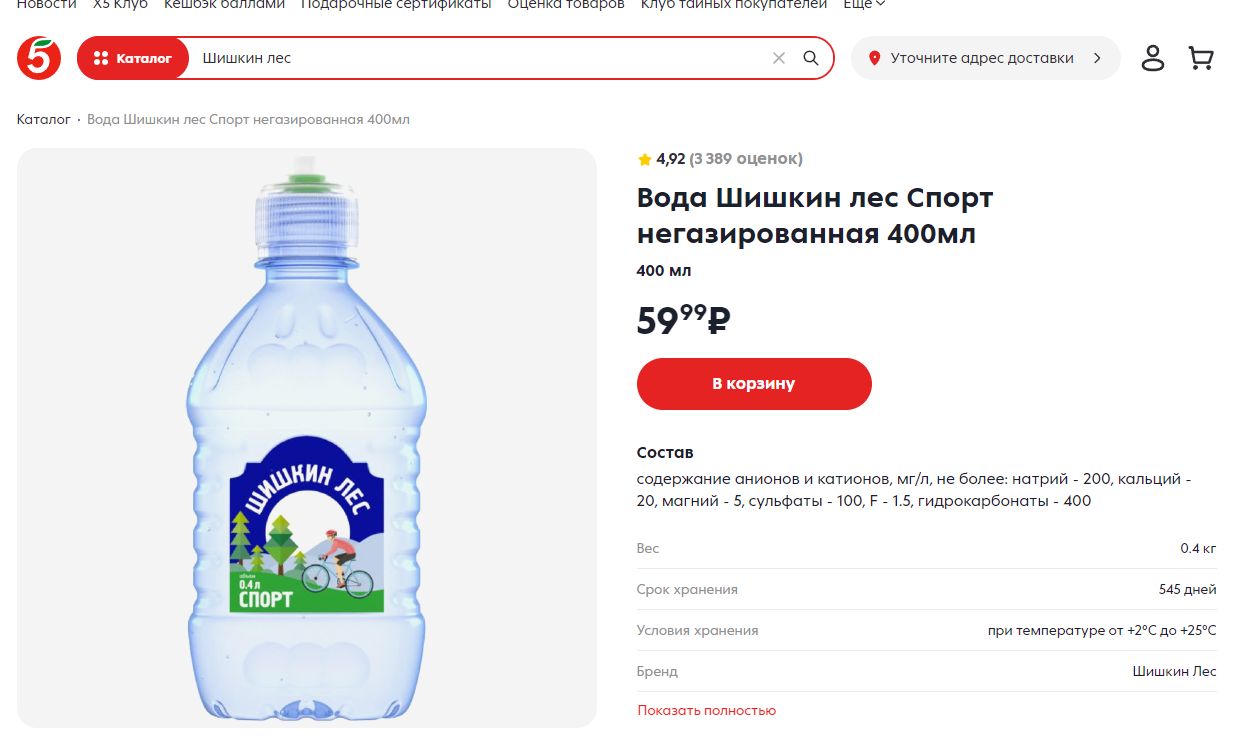Open the shopping cart icon
This screenshot has height=745, width=1256.
[x=1201, y=58]
